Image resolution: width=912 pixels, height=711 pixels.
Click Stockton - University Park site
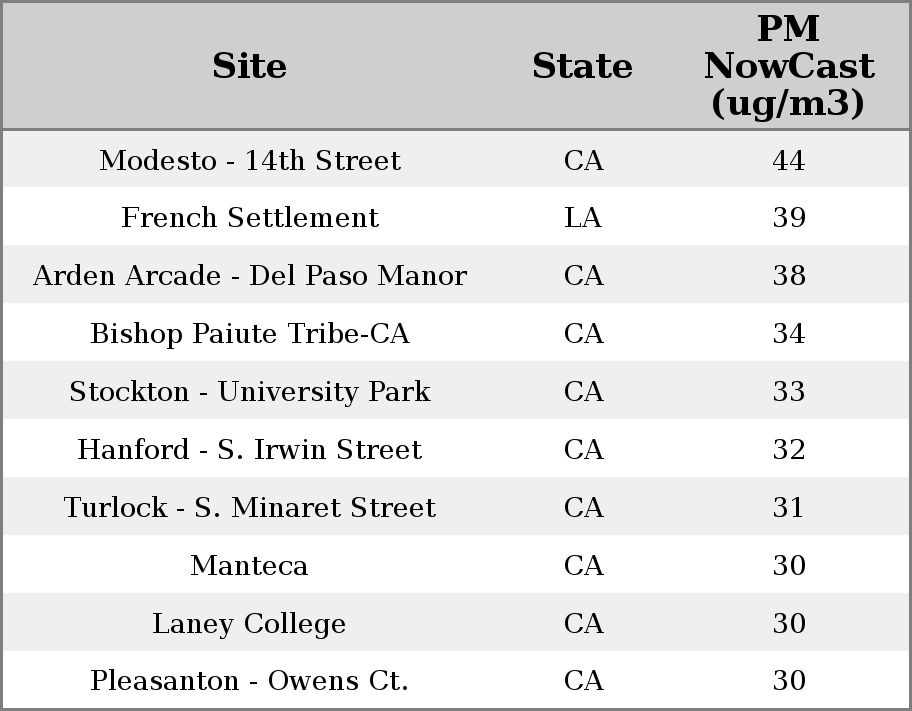249,392
